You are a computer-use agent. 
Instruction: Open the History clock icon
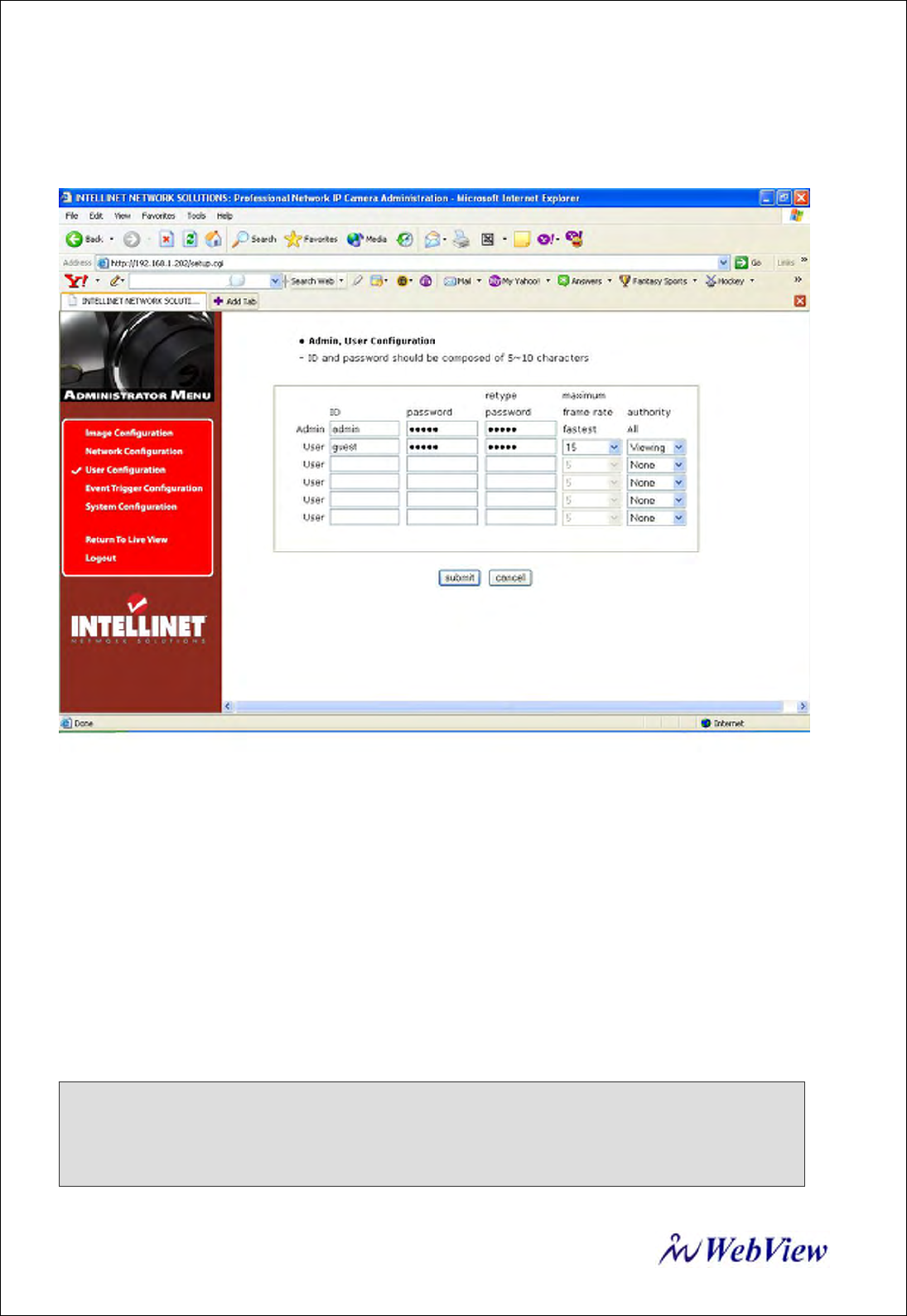pyautogui.click(x=404, y=239)
